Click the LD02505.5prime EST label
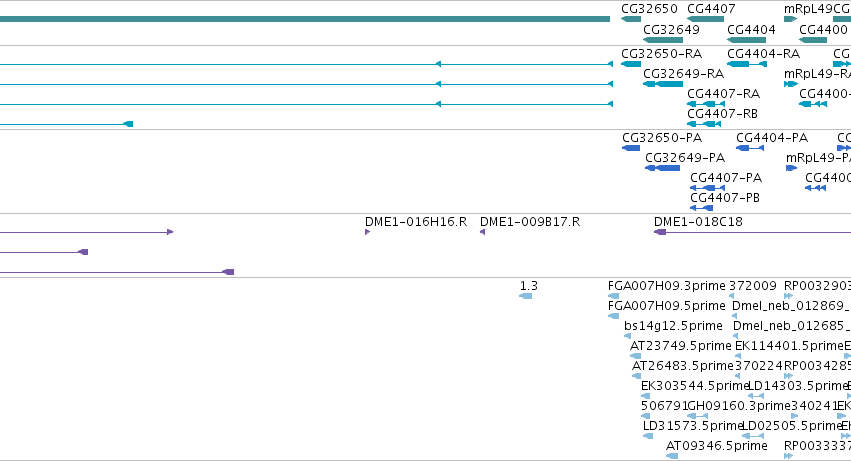The width and height of the screenshot is (851, 461). coord(791,426)
